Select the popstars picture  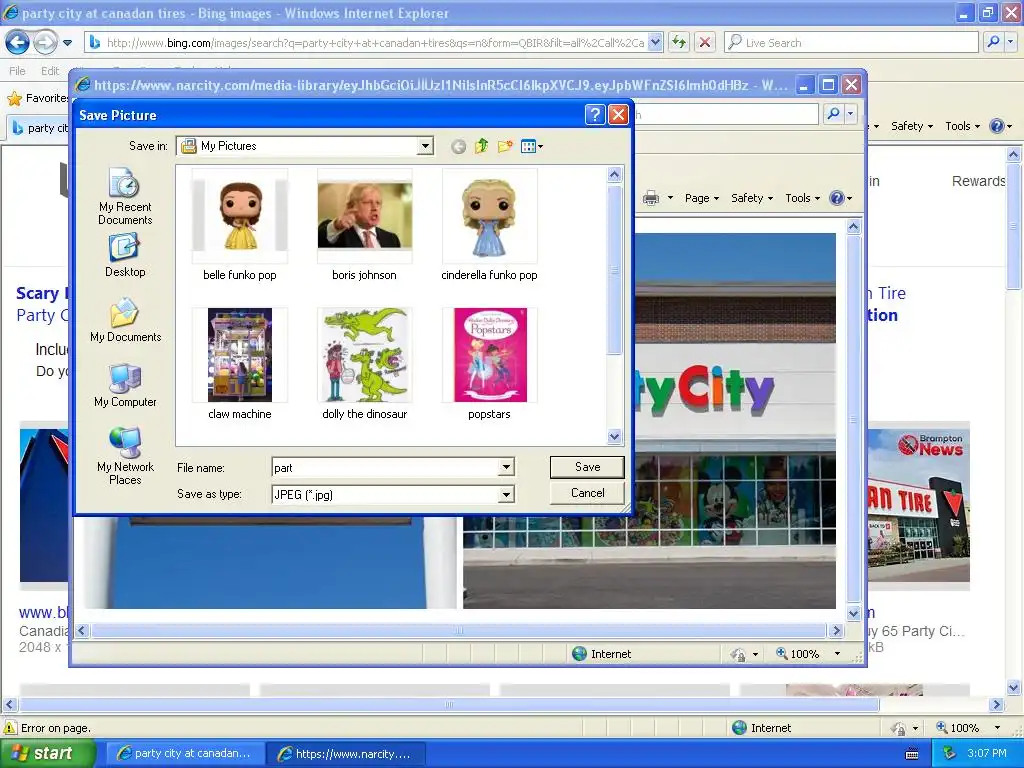point(489,364)
